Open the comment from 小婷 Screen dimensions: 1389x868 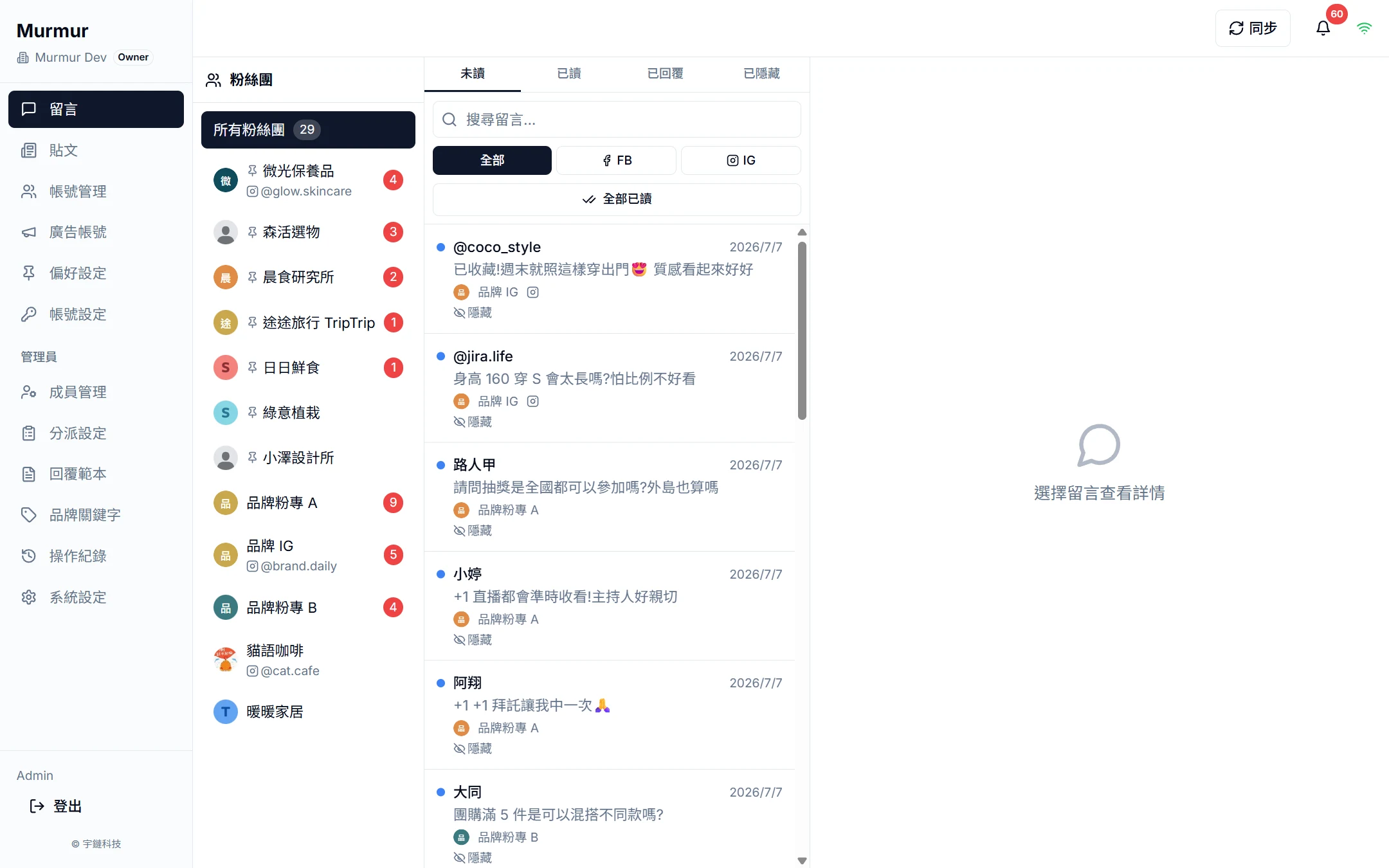[x=610, y=606]
